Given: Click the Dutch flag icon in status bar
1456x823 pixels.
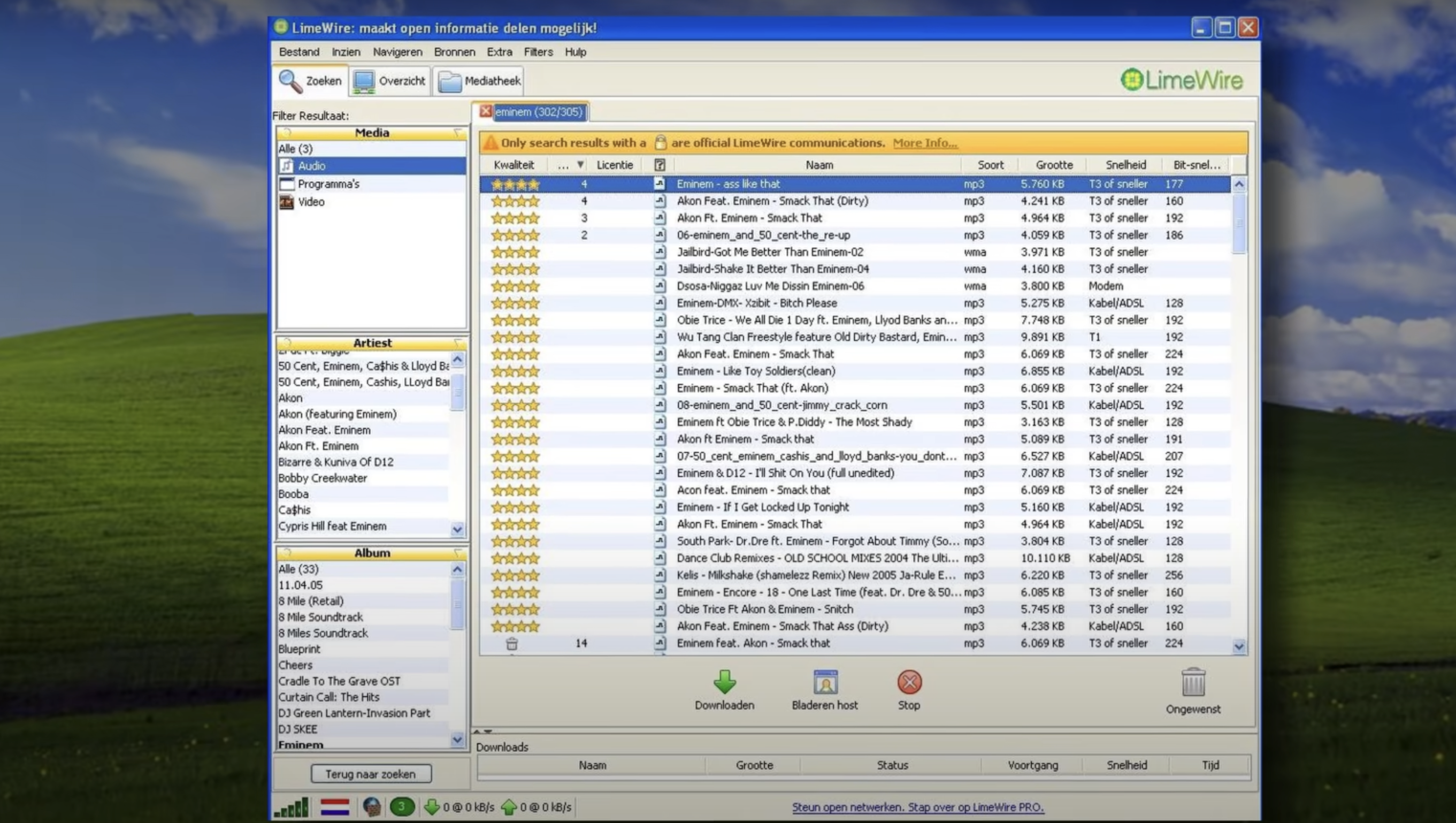Looking at the screenshot, I should coord(336,807).
